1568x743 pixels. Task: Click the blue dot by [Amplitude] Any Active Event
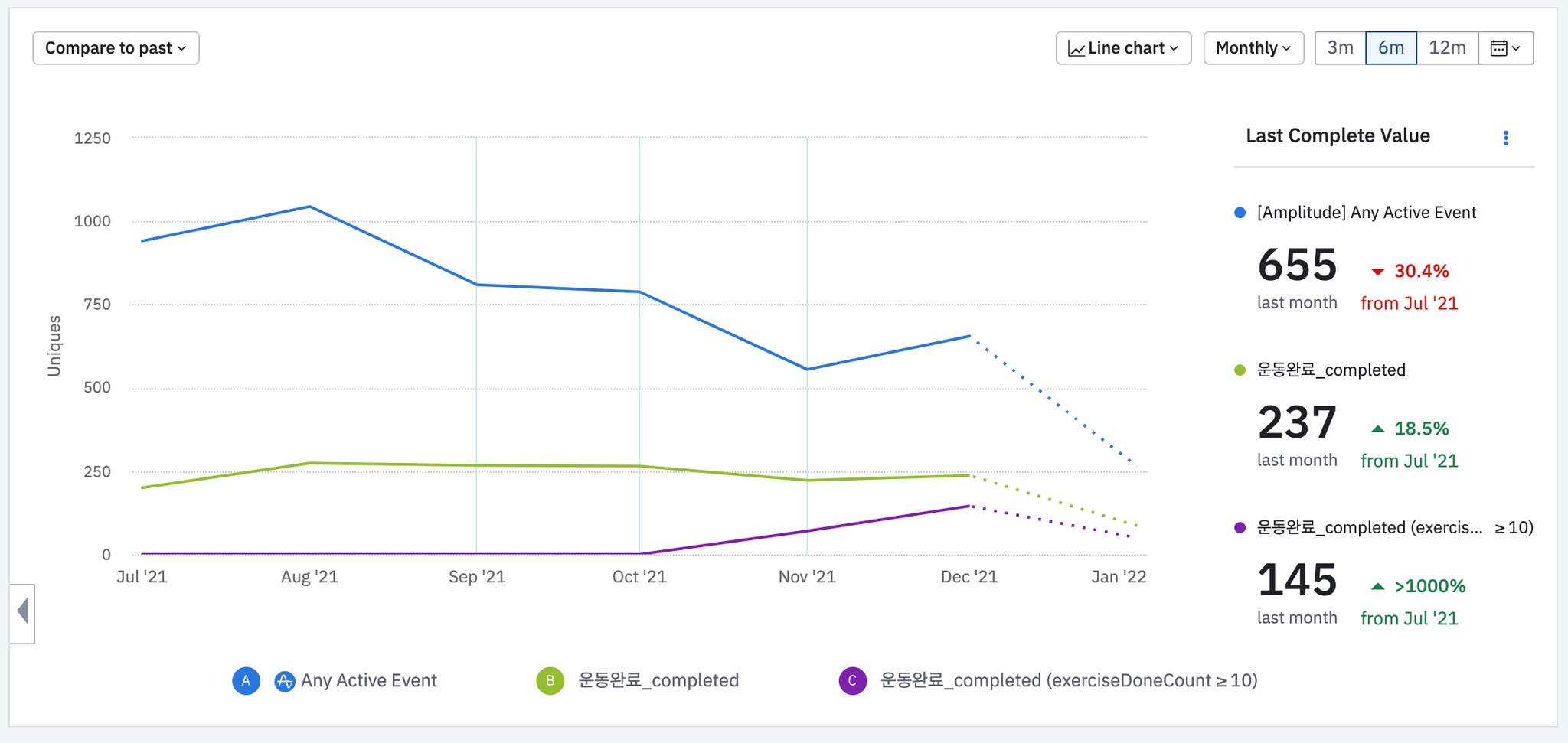[1240, 213]
